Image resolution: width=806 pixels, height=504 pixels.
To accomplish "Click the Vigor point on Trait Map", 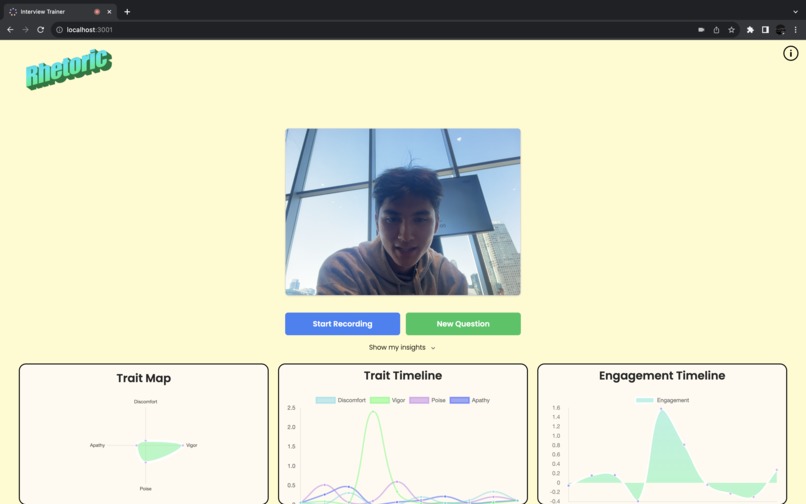I will pos(182,445).
